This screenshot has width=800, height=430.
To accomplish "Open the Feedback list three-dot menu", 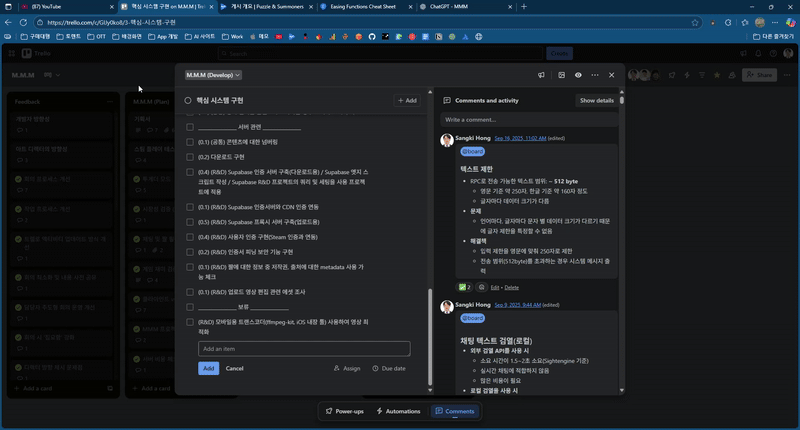I will (x=110, y=102).
